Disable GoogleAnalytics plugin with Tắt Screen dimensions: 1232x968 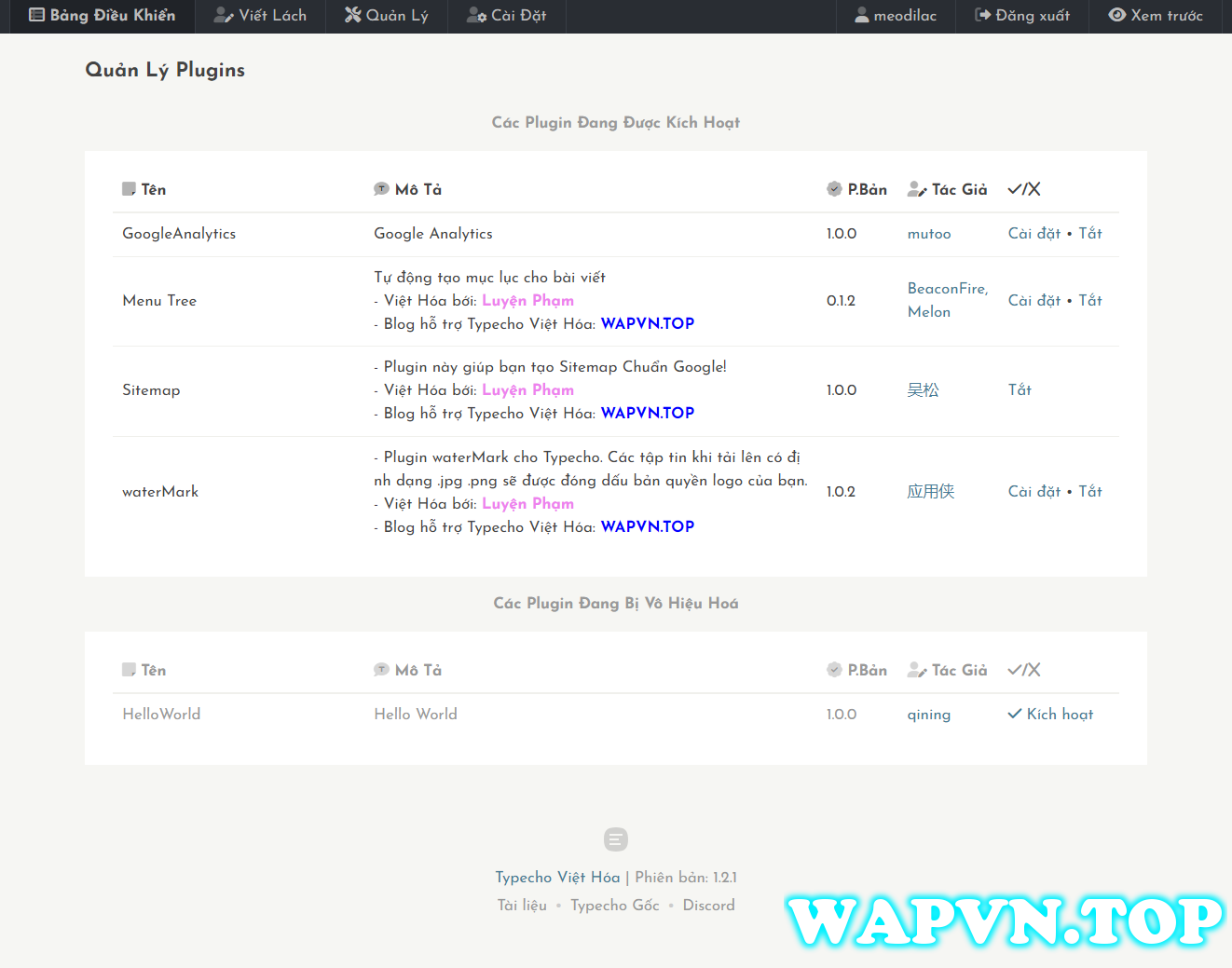coord(1090,234)
